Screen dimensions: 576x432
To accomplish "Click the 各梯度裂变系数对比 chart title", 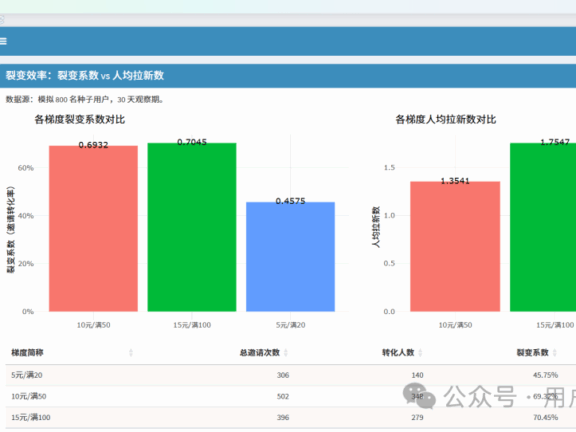I will (80, 119).
